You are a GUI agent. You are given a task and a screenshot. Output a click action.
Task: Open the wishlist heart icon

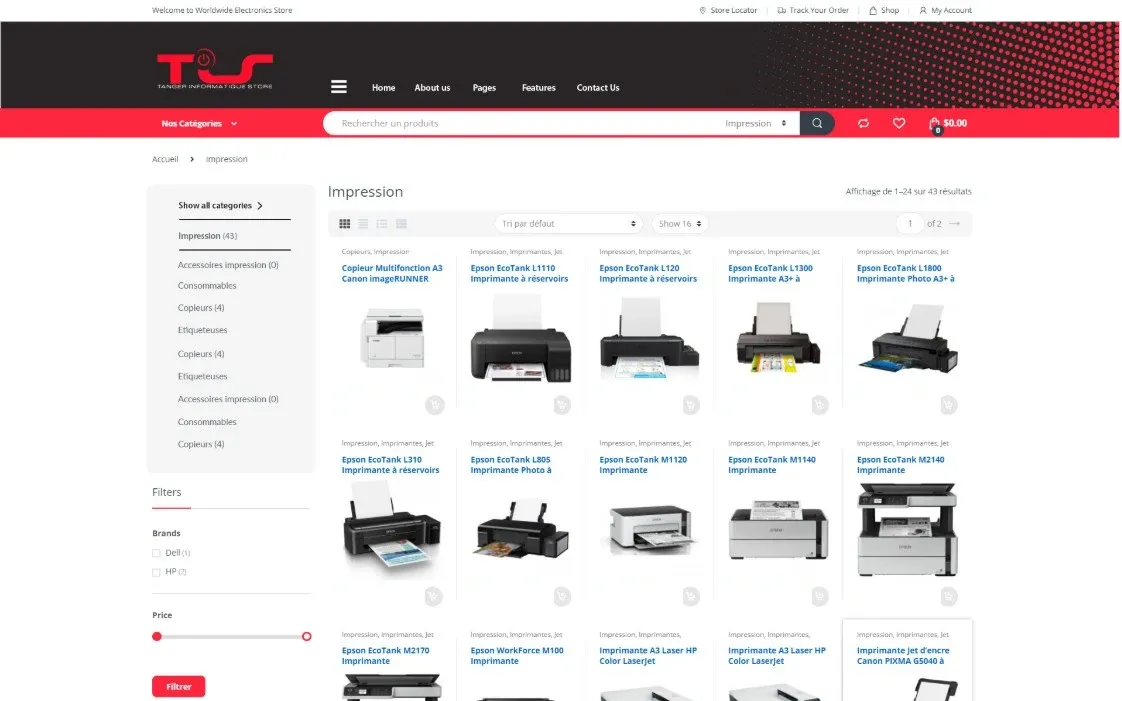pos(899,123)
